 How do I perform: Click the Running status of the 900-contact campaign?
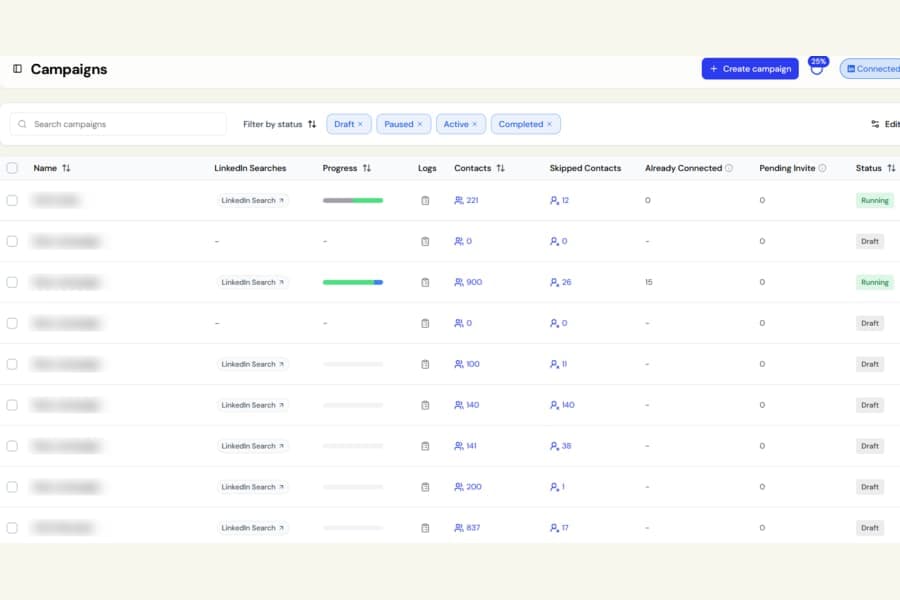point(874,282)
